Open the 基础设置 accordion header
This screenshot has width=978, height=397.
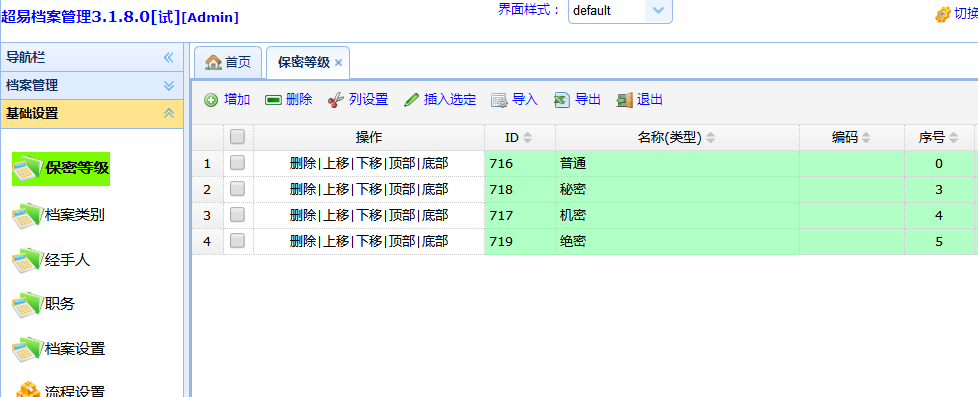tap(92, 114)
